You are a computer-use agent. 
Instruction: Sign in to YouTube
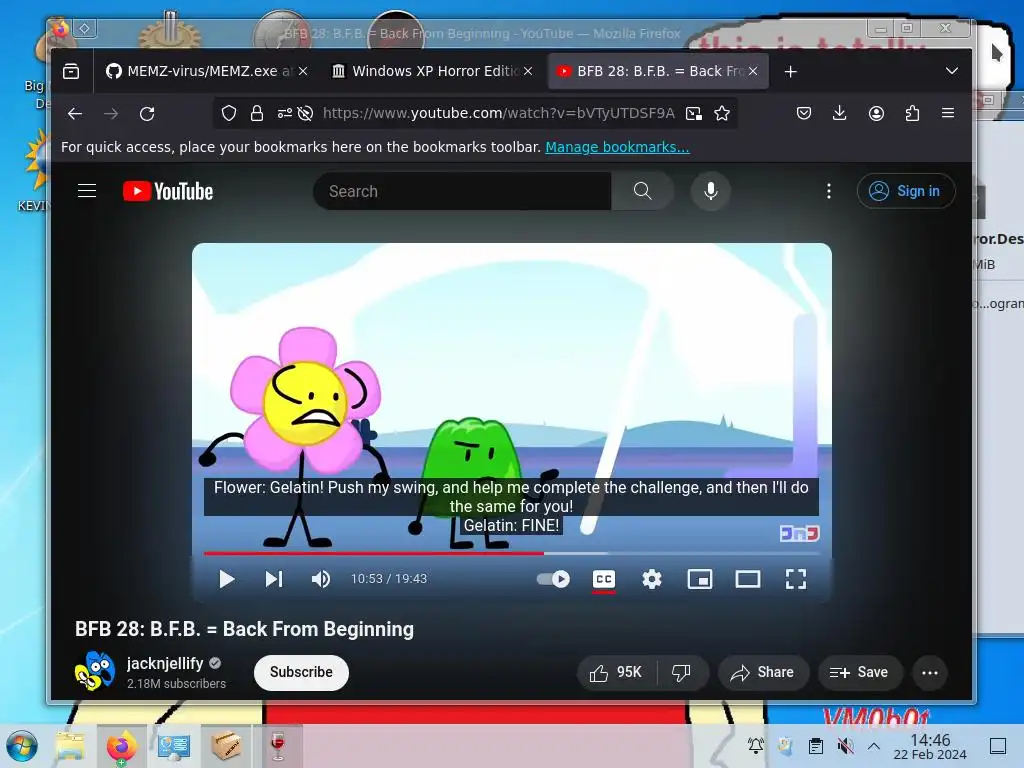[906, 191]
